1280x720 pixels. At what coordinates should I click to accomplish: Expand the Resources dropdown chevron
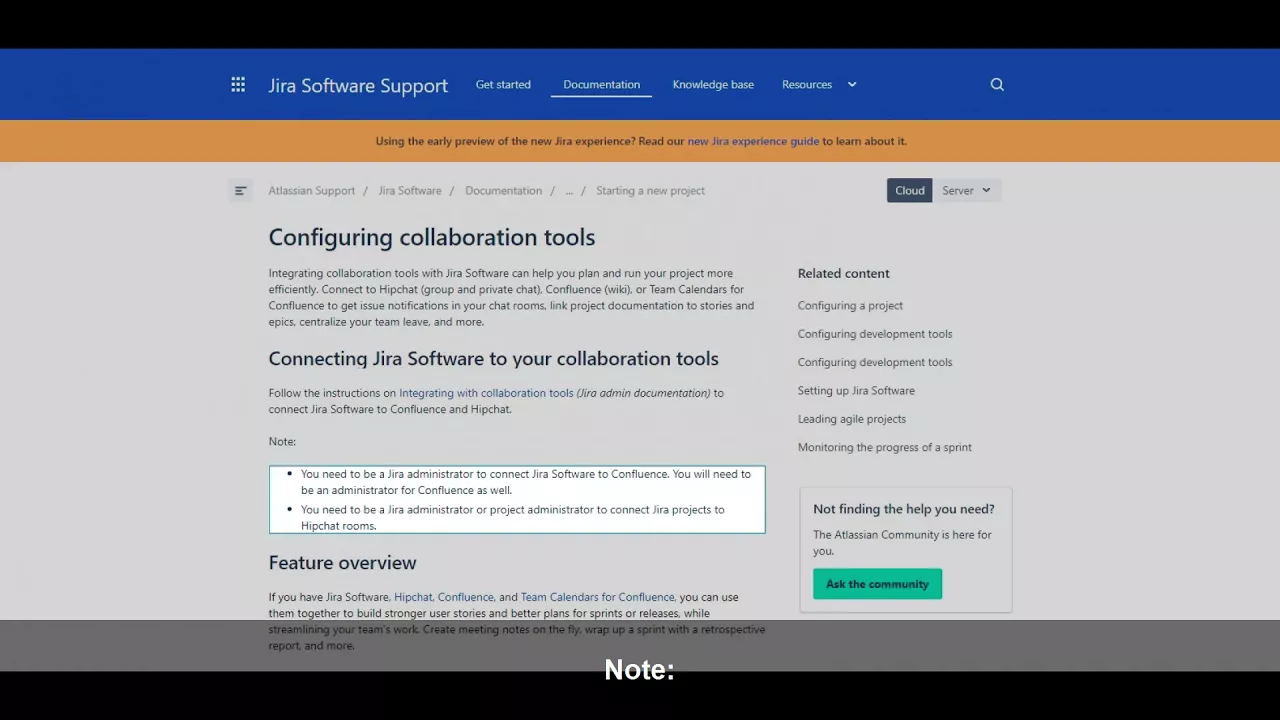(852, 85)
